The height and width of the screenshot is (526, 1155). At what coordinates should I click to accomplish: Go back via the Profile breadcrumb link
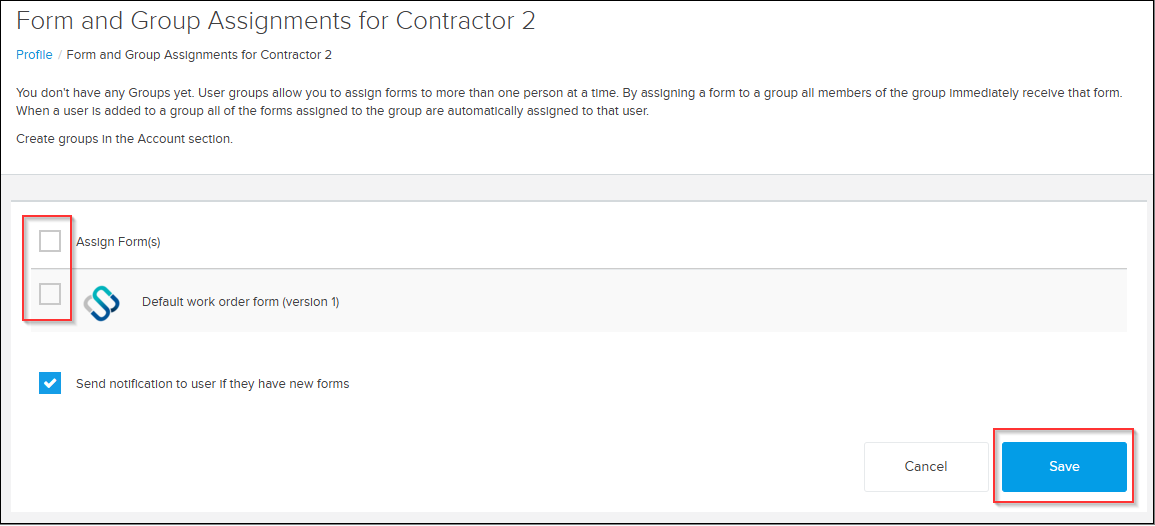point(34,55)
